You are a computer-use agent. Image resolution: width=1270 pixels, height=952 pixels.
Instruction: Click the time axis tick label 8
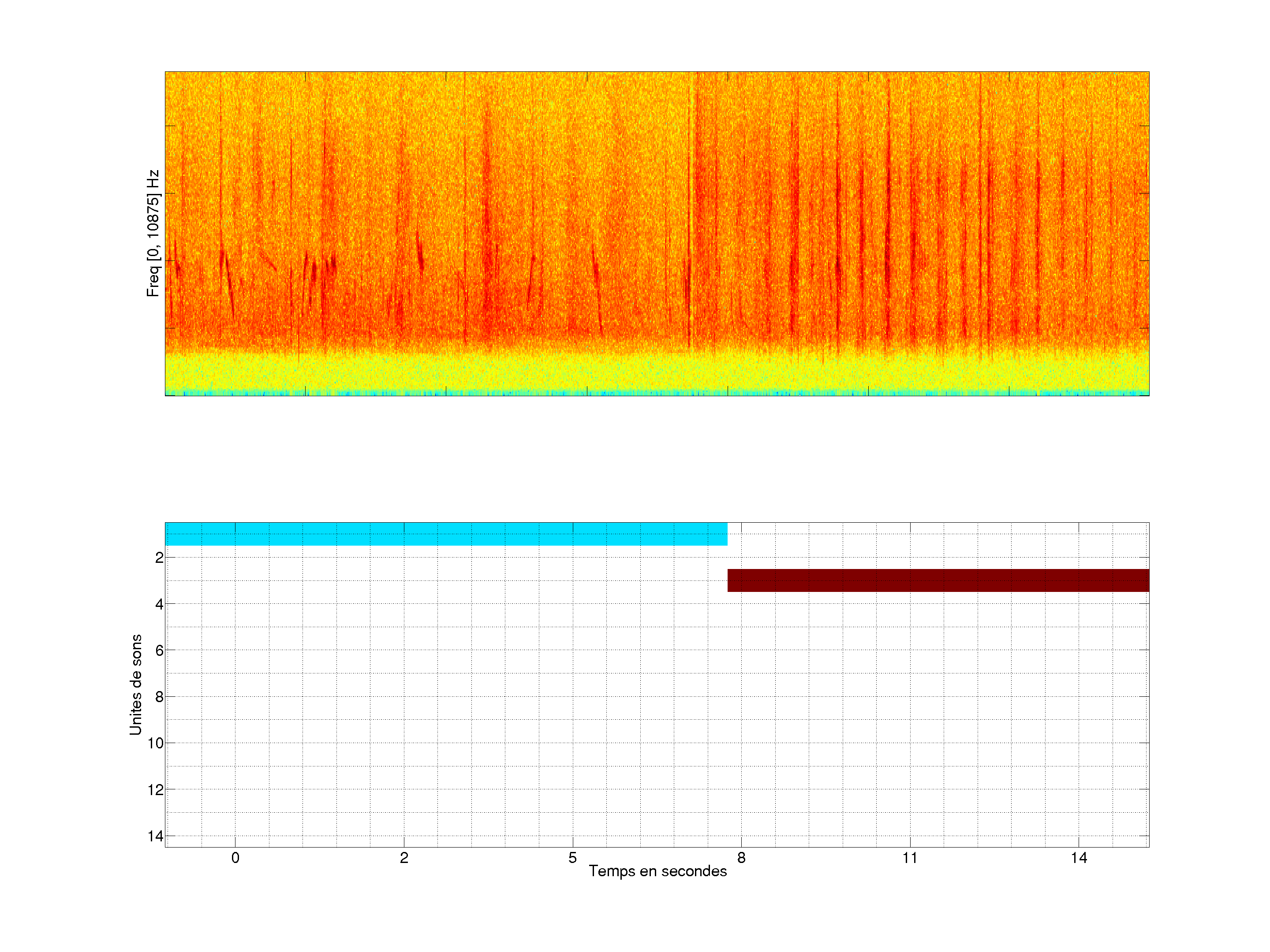tap(741, 858)
